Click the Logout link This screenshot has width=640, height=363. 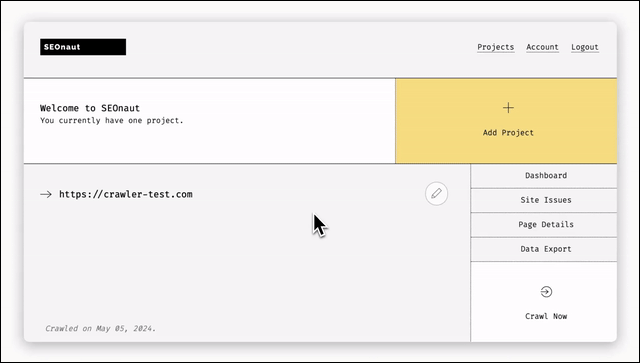(x=585, y=47)
